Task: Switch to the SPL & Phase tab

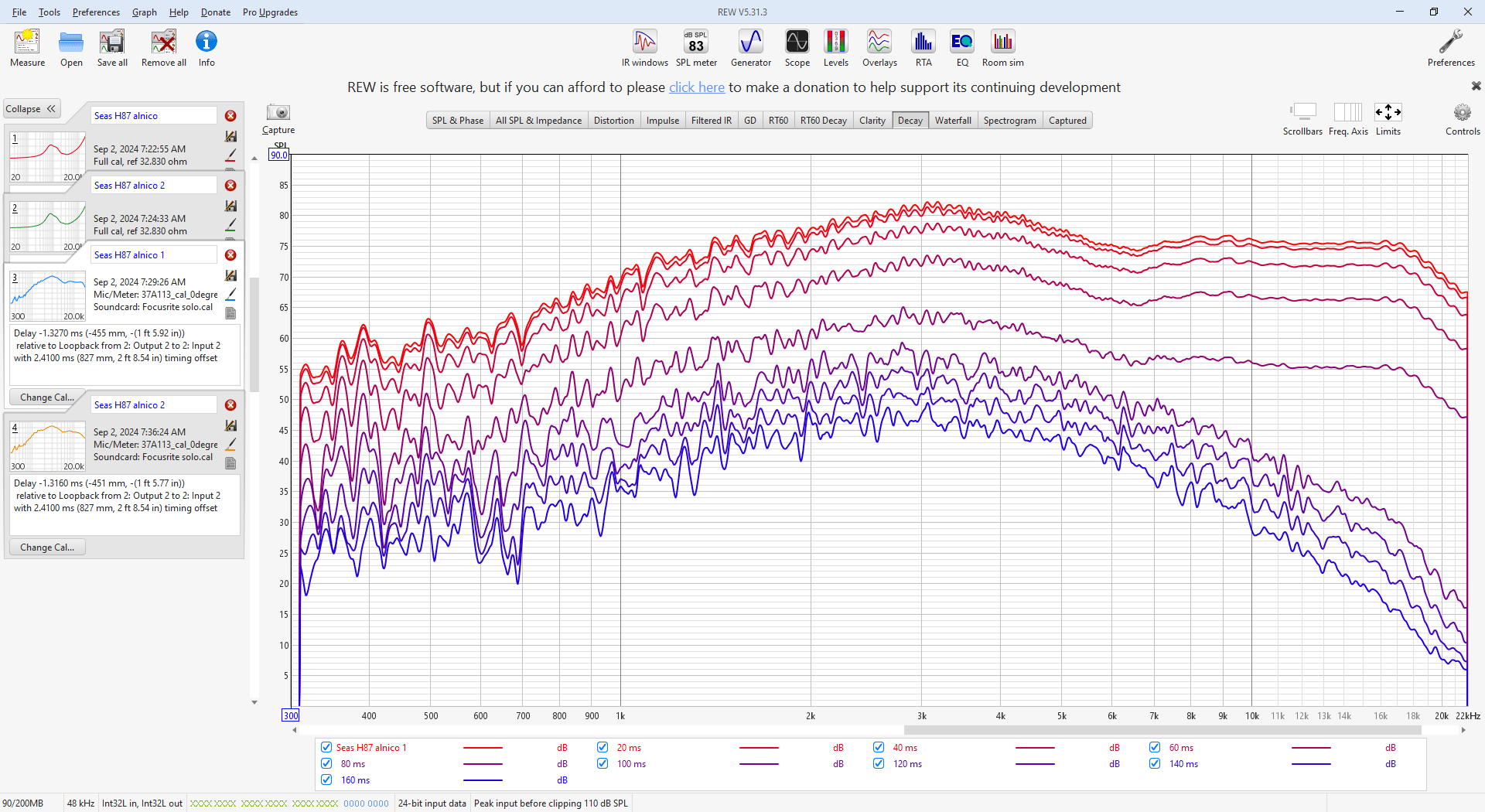Action: (458, 121)
